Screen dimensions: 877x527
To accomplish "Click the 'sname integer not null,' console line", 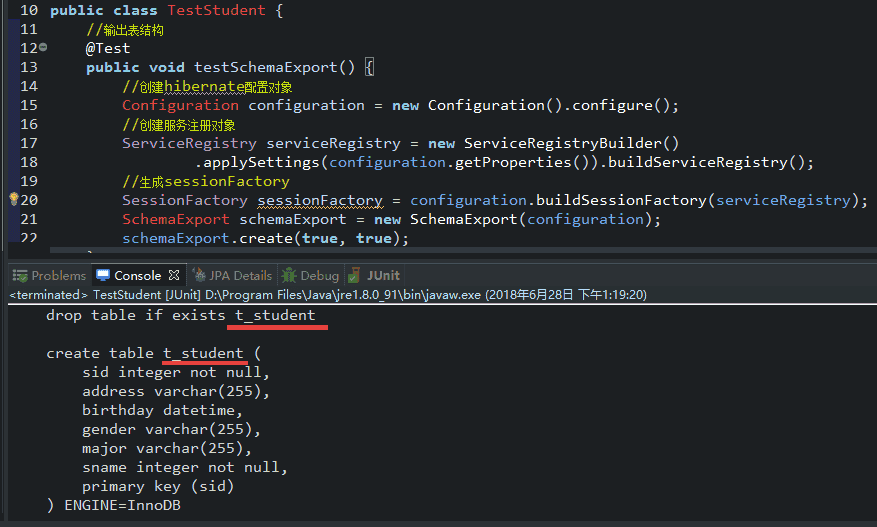I will (185, 468).
